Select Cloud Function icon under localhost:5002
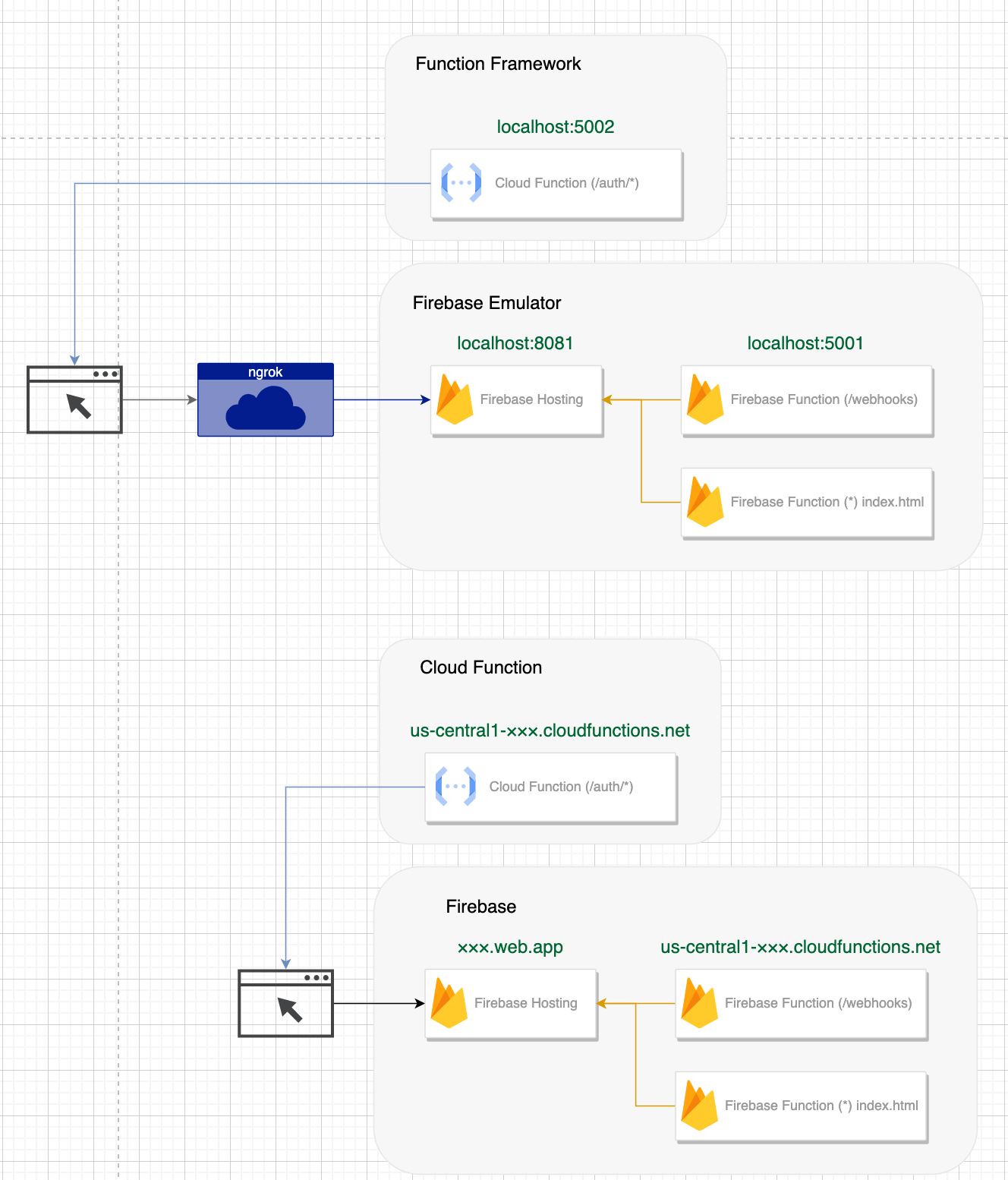Viewport: 1008px width, 1180px height. (461, 183)
